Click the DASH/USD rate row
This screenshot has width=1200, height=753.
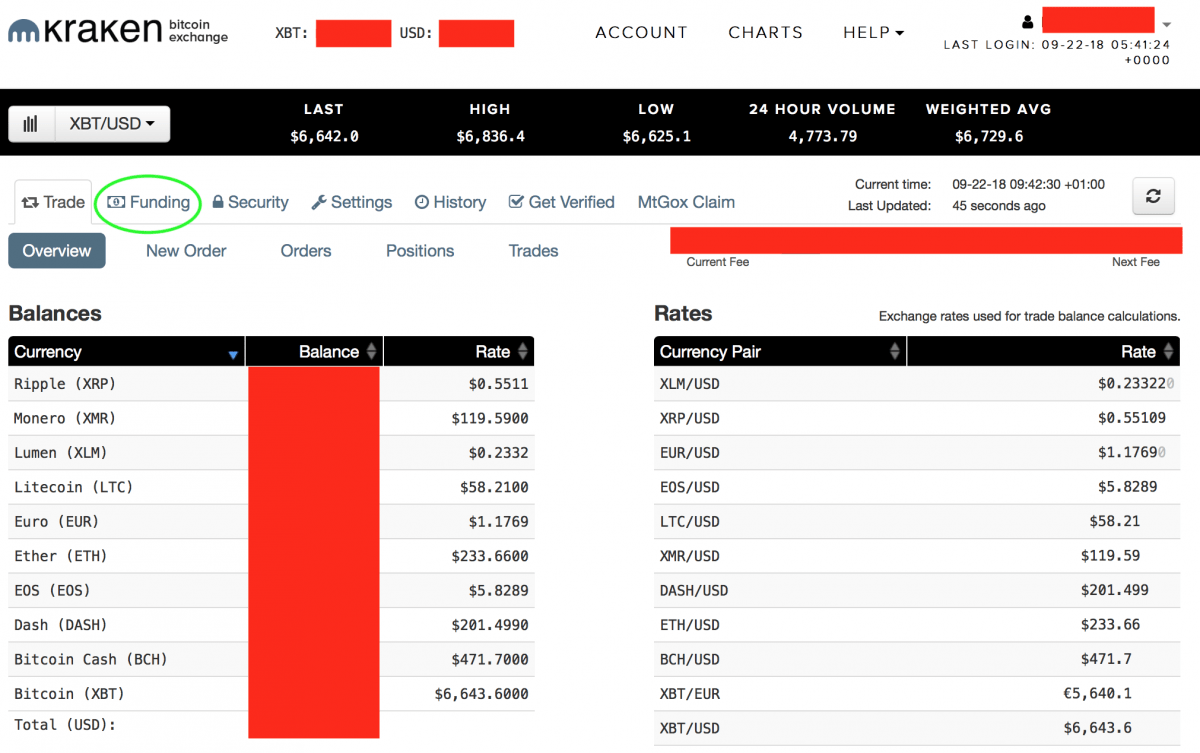[917, 591]
